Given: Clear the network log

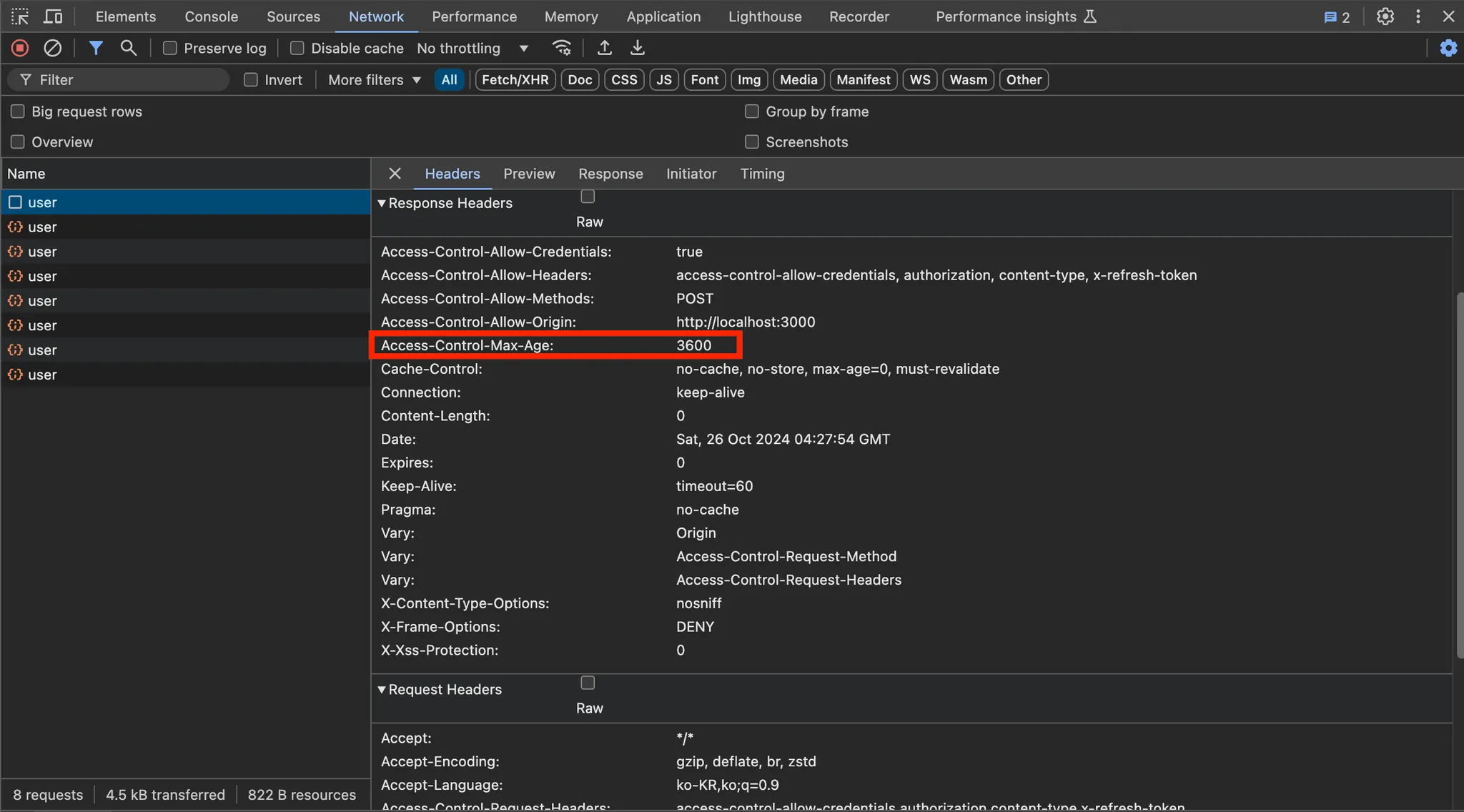Looking at the screenshot, I should (52, 48).
